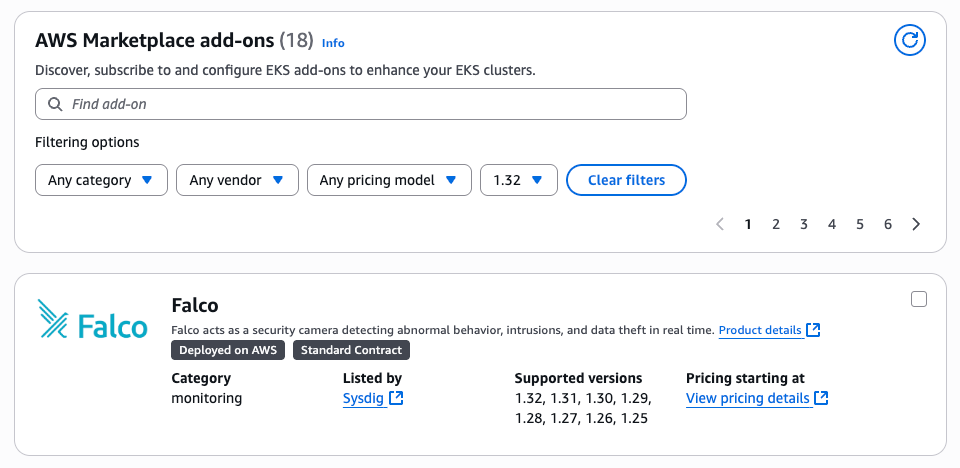Click the Category heading in Falco card
Screen dimensions: 960x468
[201, 378]
